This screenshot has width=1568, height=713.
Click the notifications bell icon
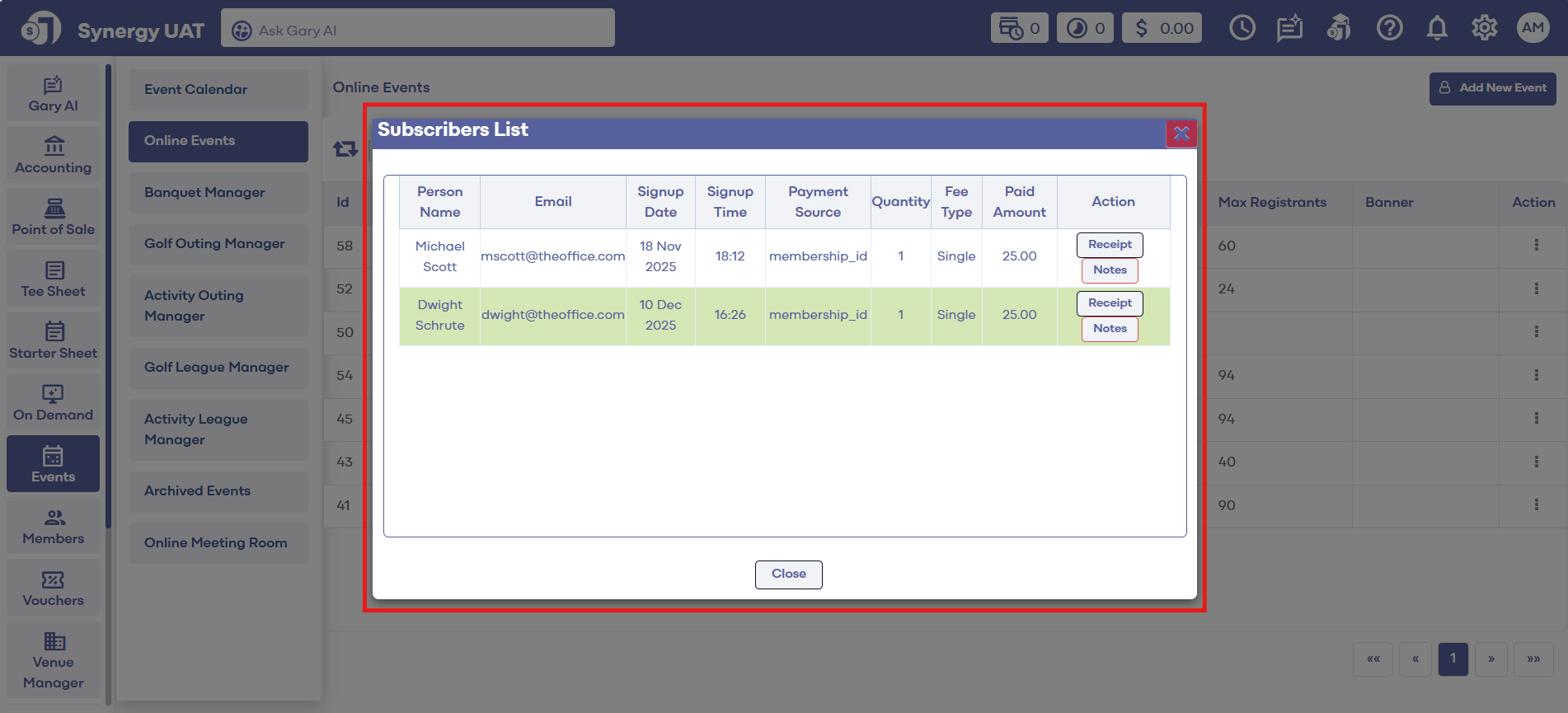[x=1437, y=28]
